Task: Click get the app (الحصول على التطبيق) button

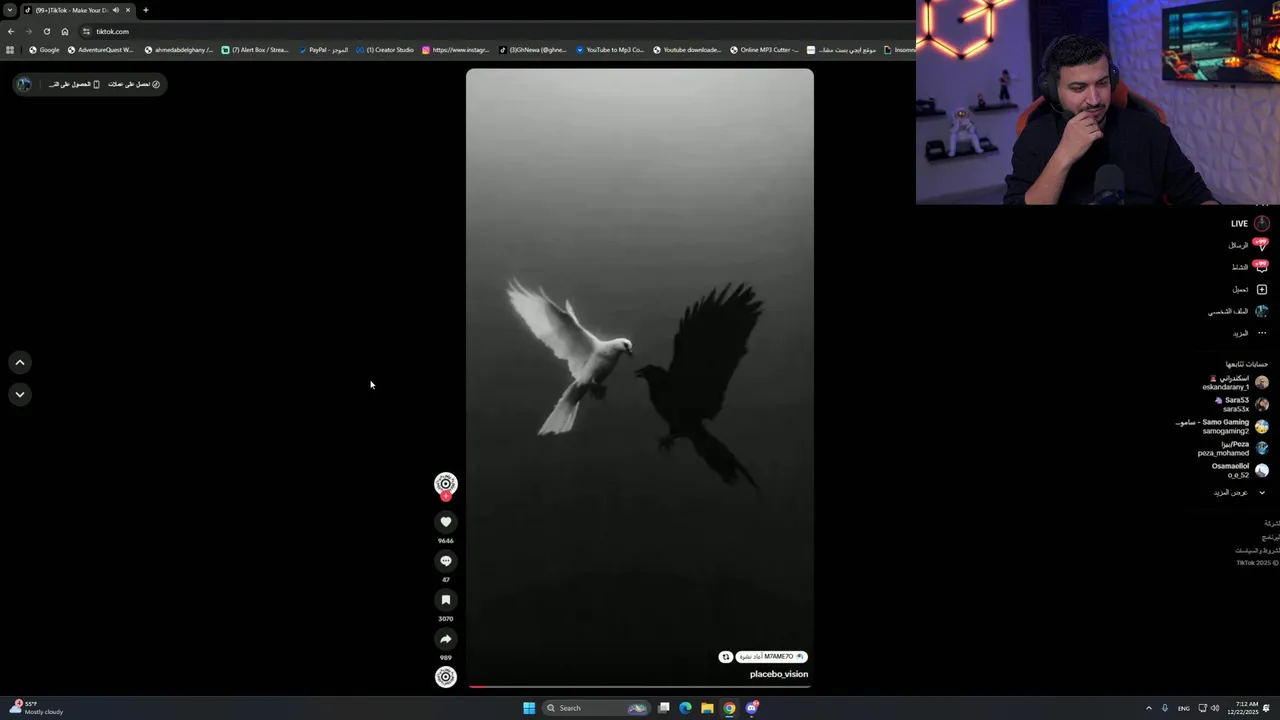Action: pyautogui.click(x=75, y=84)
